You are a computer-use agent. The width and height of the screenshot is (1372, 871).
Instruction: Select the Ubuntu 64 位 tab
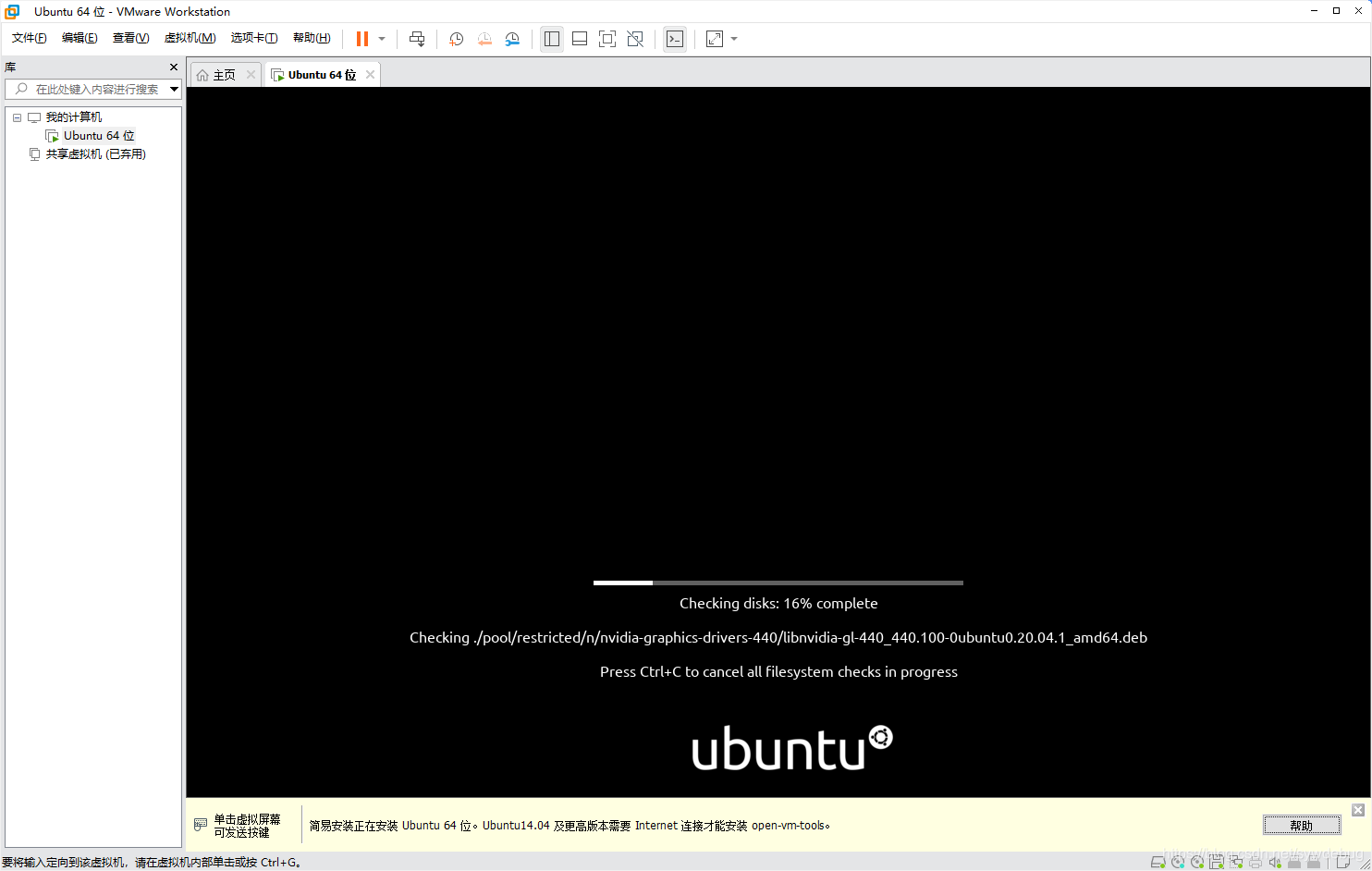click(322, 75)
